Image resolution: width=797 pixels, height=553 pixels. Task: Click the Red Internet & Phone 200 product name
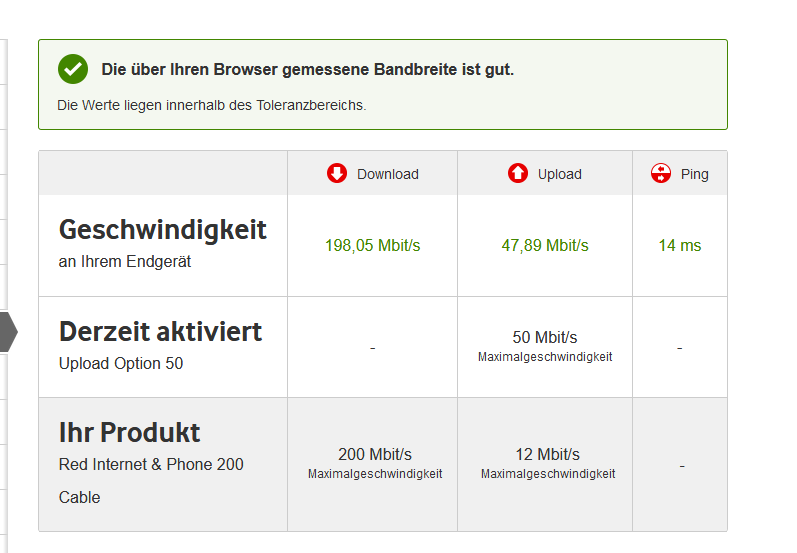(x=151, y=464)
